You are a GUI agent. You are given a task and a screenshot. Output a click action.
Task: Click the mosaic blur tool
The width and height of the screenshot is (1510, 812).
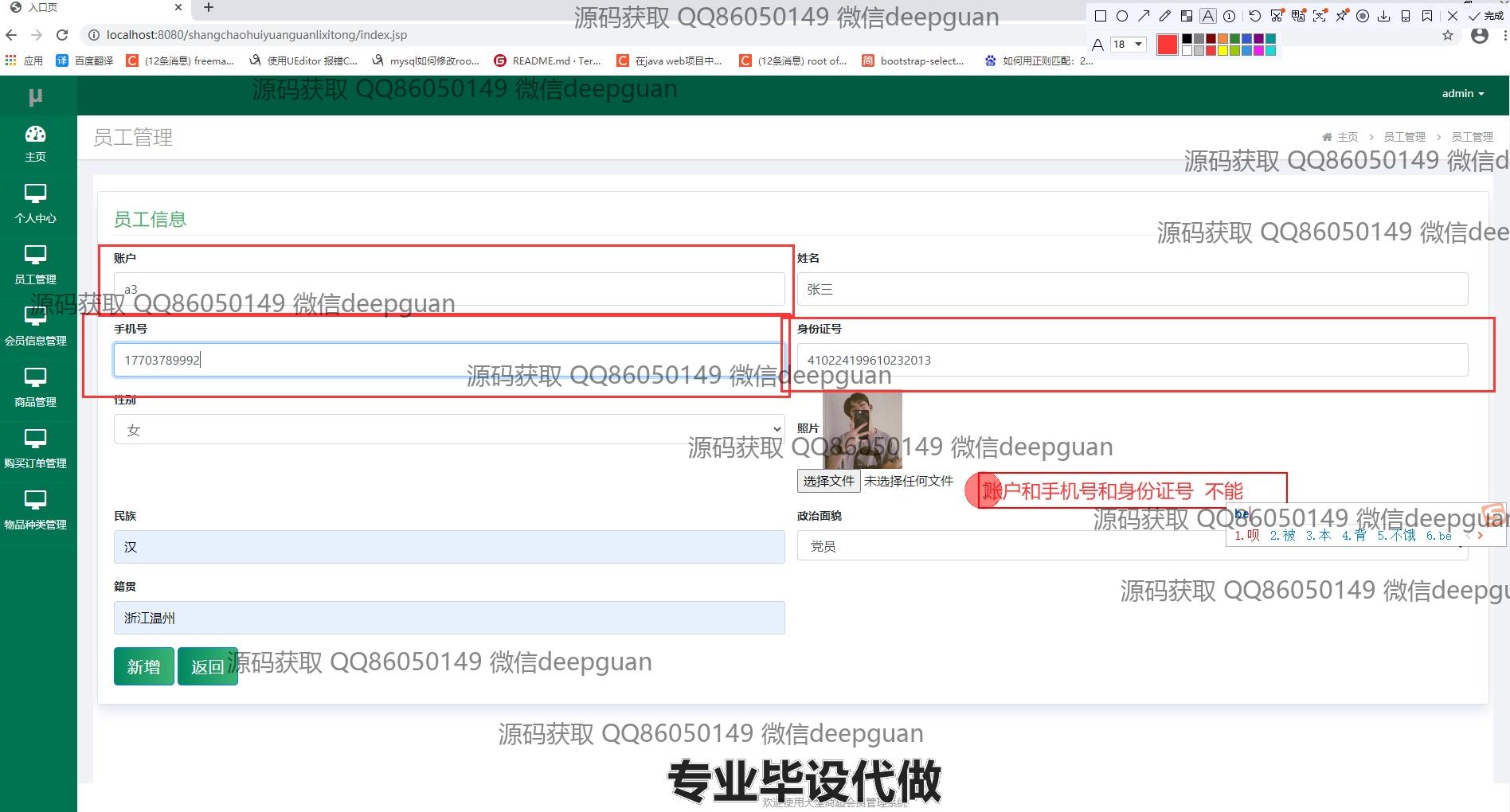point(1187,16)
